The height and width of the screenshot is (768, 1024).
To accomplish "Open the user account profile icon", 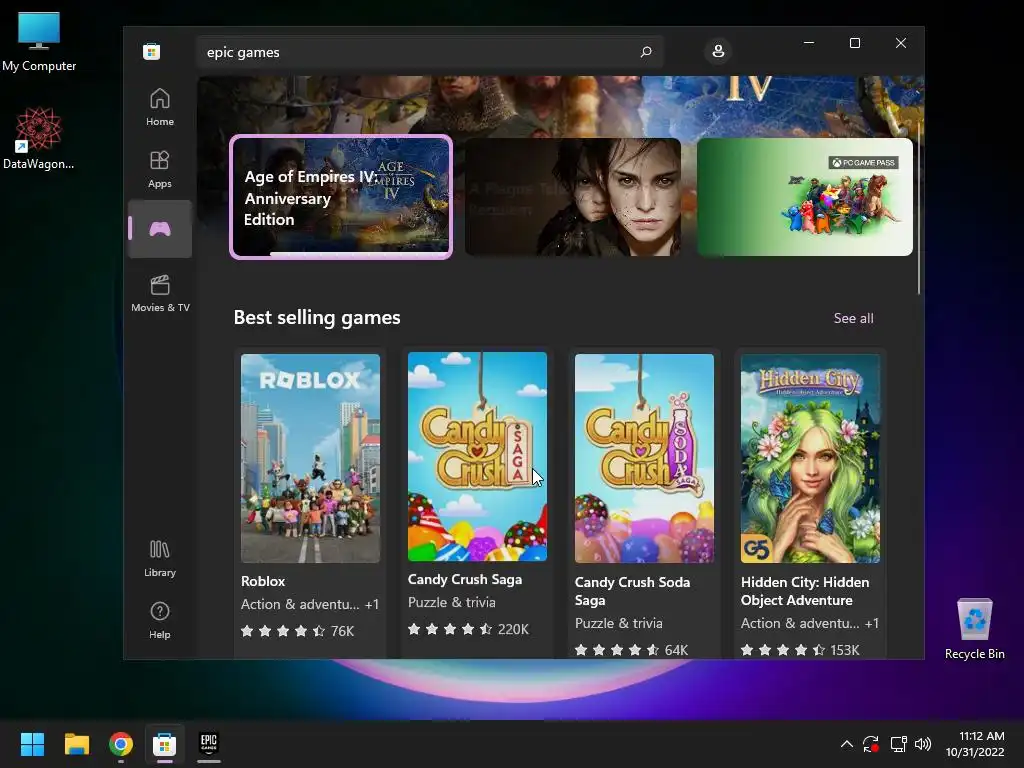I will coord(718,52).
